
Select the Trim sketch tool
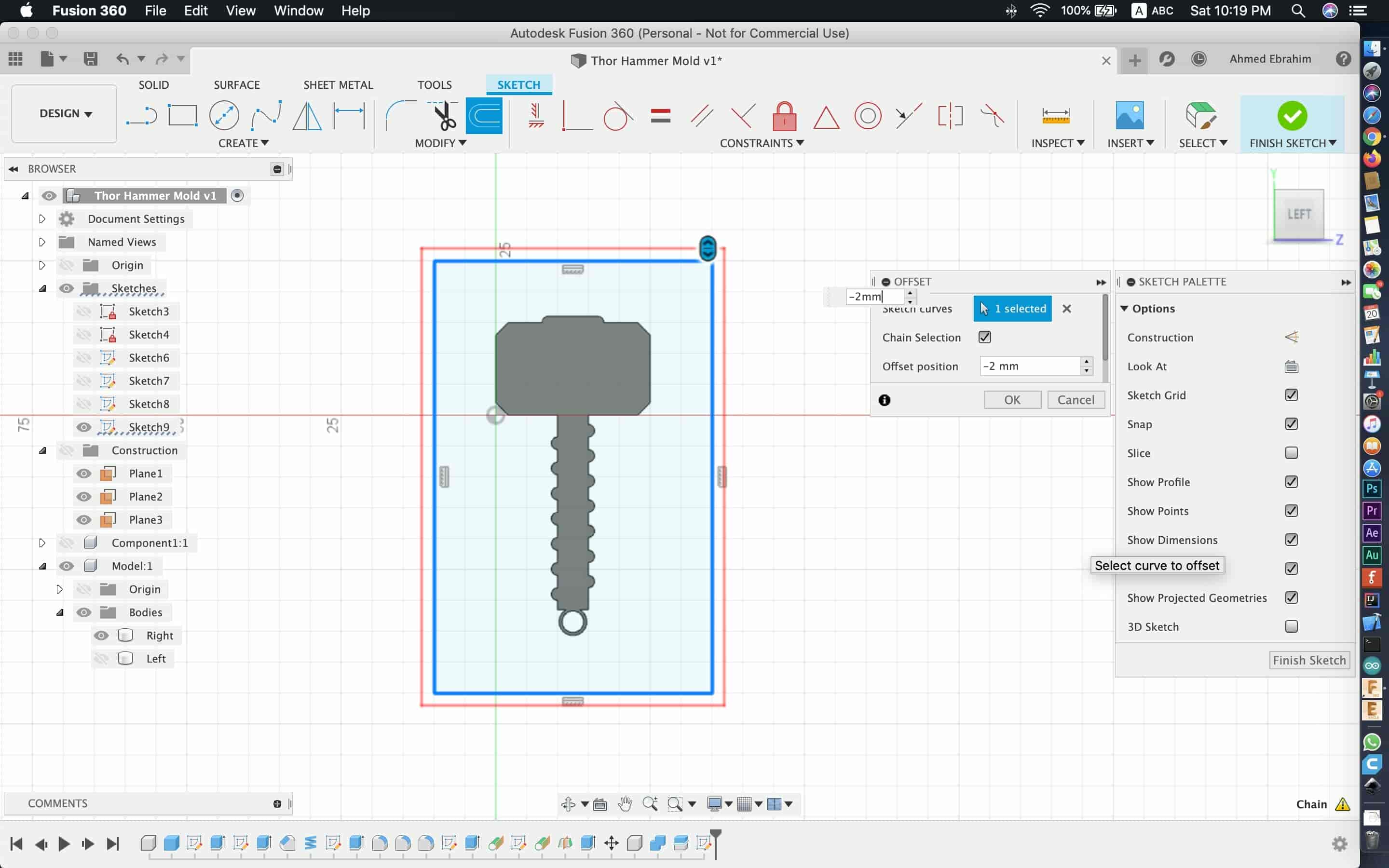coord(443,116)
